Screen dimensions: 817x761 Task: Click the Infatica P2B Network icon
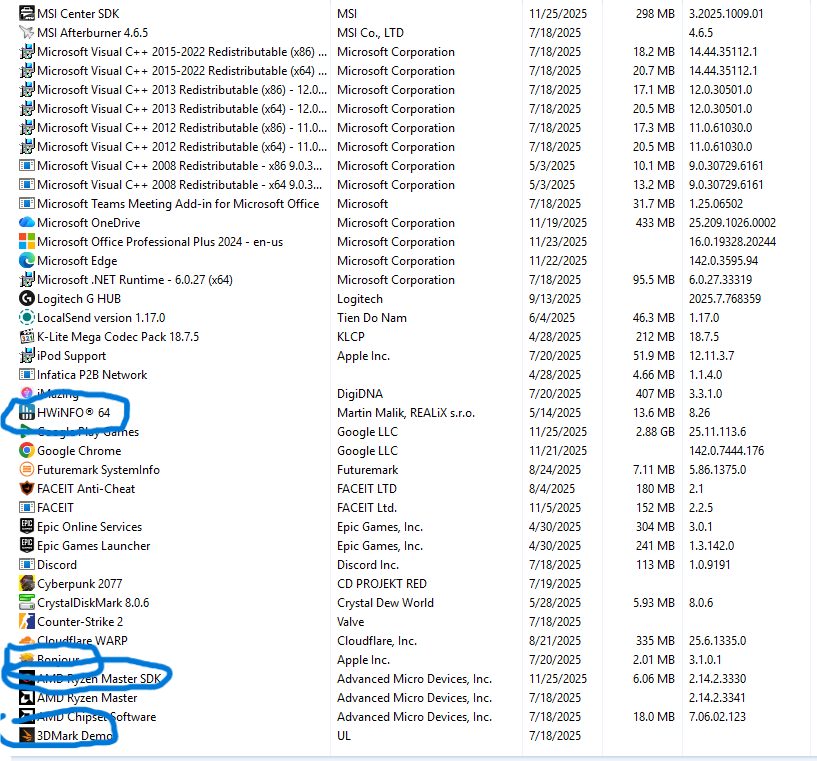[27, 375]
